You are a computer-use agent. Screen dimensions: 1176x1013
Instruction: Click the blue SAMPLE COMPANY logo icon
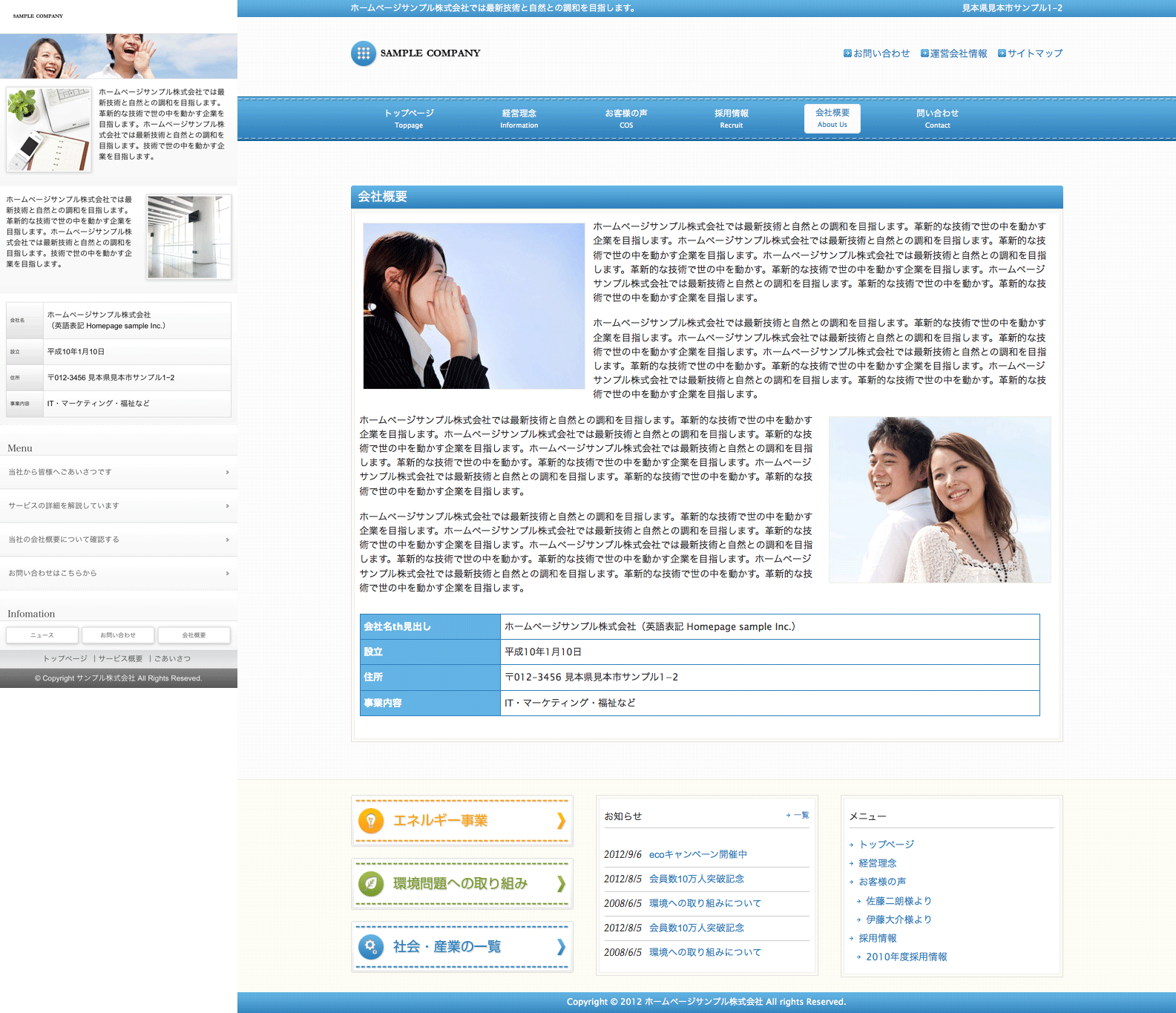click(363, 53)
